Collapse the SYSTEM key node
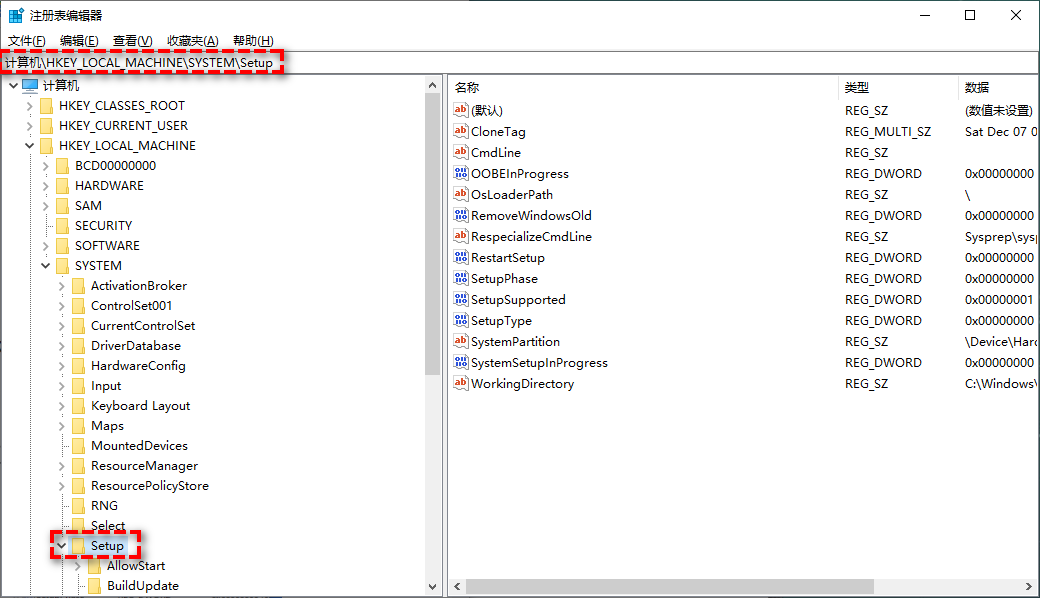The image size is (1040, 598). pos(46,266)
